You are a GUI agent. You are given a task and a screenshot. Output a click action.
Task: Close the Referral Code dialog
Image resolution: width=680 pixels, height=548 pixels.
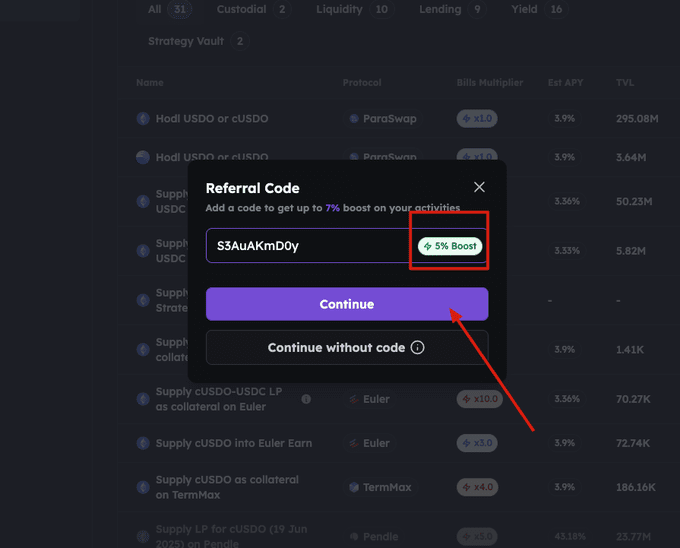479,187
